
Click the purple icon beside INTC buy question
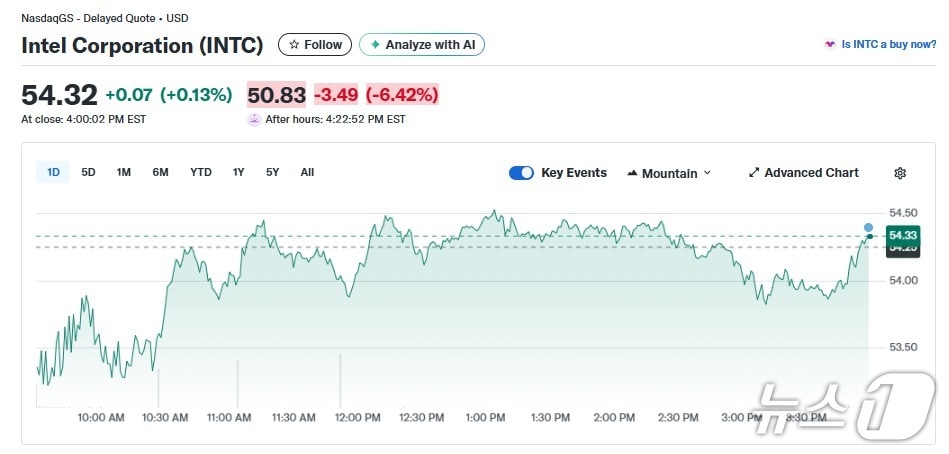(x=829, y=45)
